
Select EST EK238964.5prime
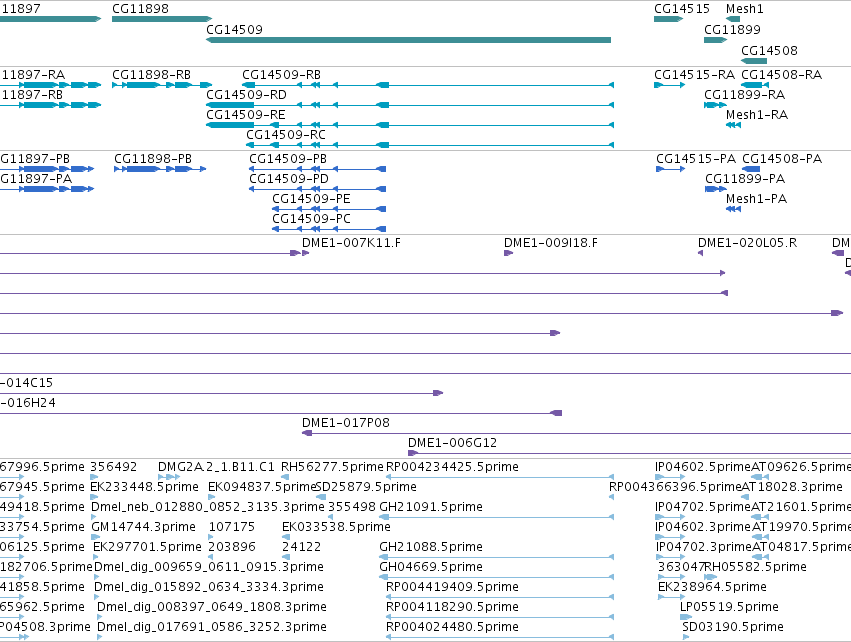click(671, 597)
